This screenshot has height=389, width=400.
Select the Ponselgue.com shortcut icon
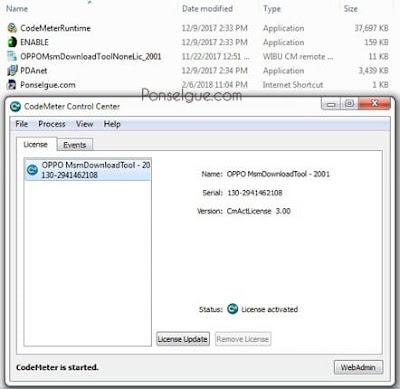point(12,85)
